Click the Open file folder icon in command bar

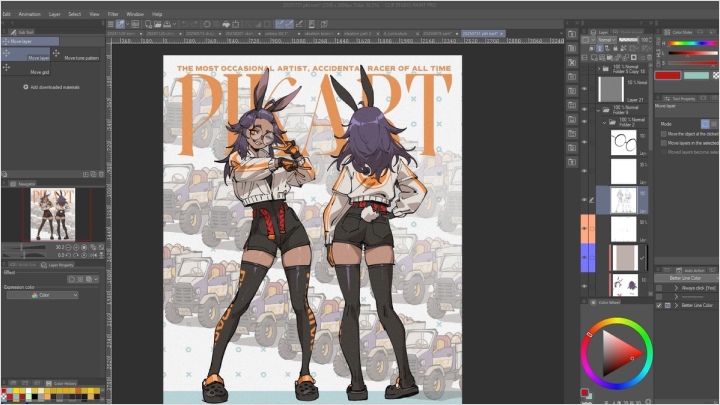tap(158, 24)
